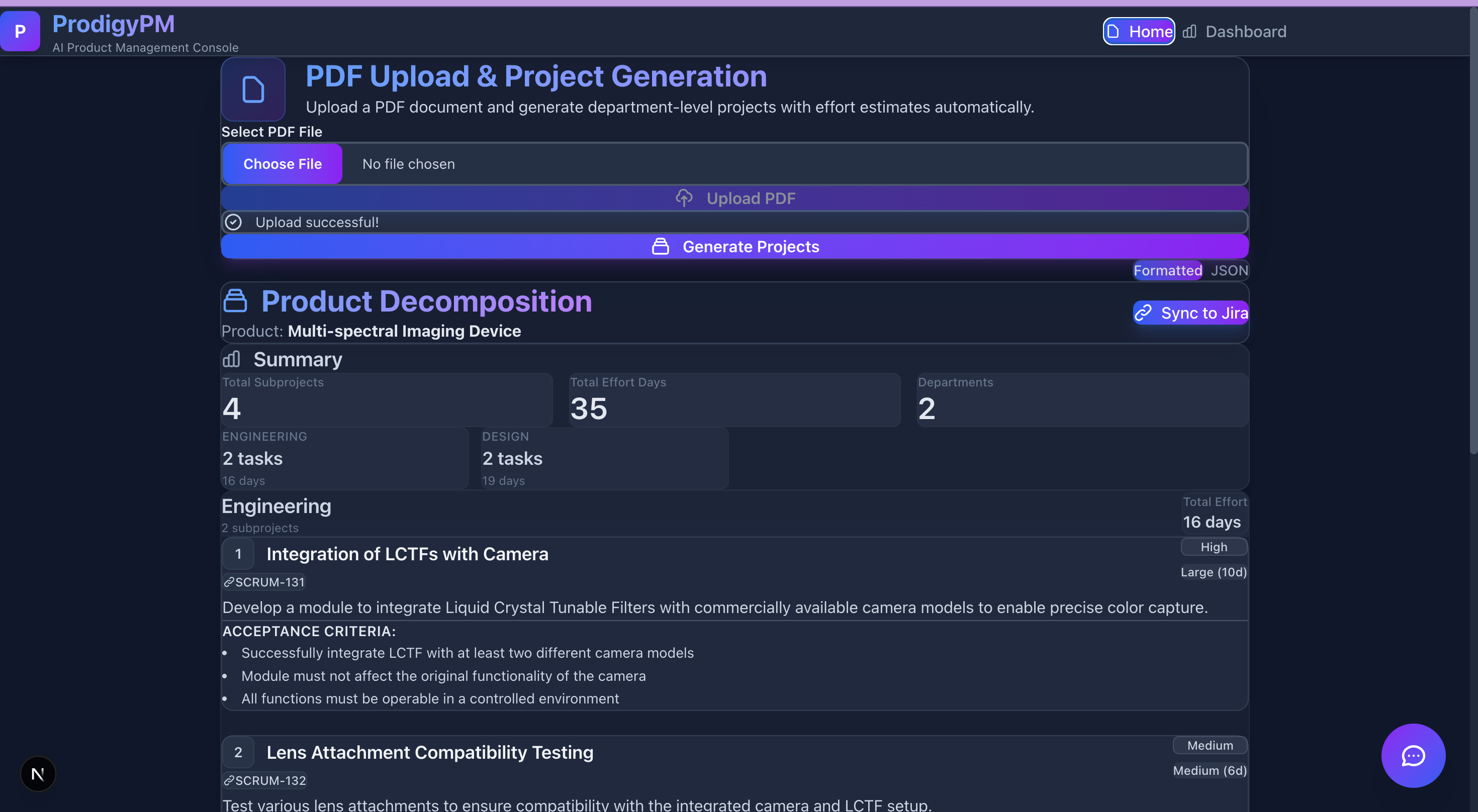Switch output view to JSON
Viewport: 1478px width, 812px height.
coord(1229,271)
